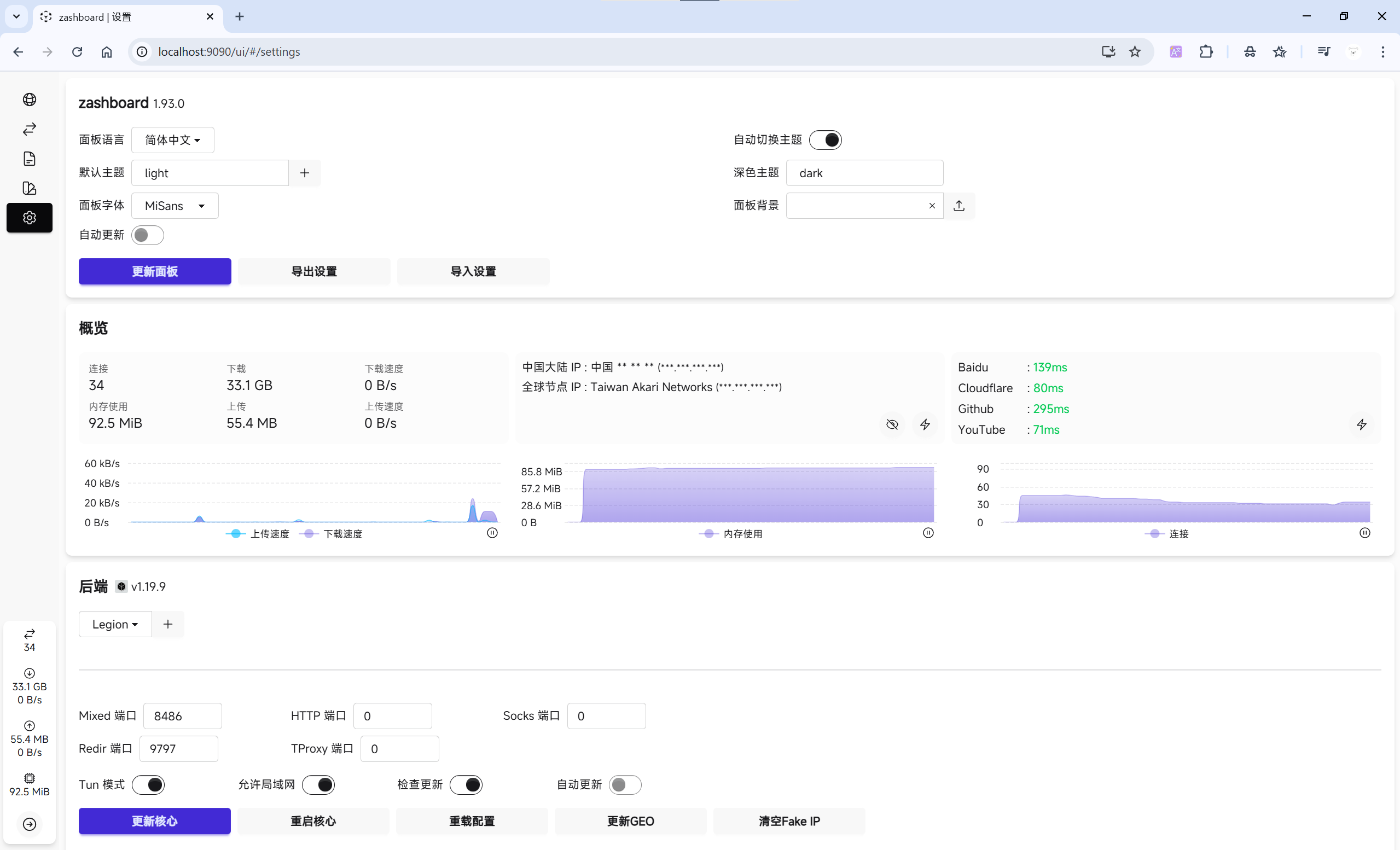Open the browser tab search chevron

click(x=16, y=16)
